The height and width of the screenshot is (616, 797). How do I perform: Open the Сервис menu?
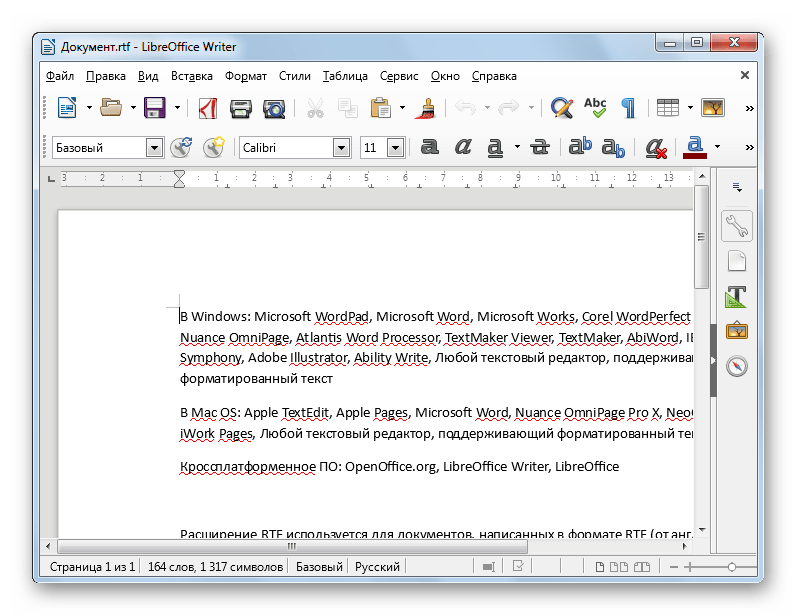pos(399,76)
